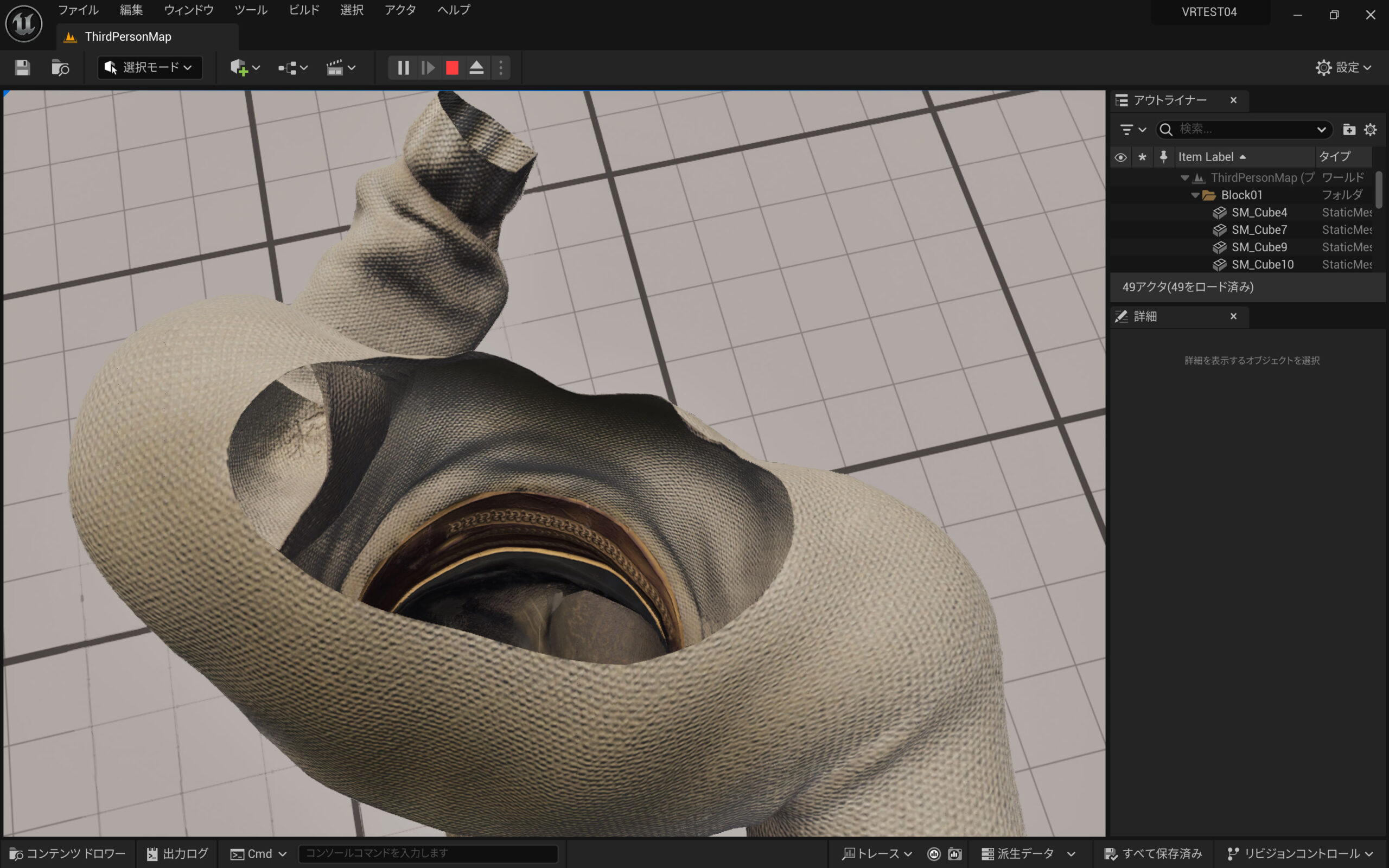Eject from the player controller

(476, 68)
